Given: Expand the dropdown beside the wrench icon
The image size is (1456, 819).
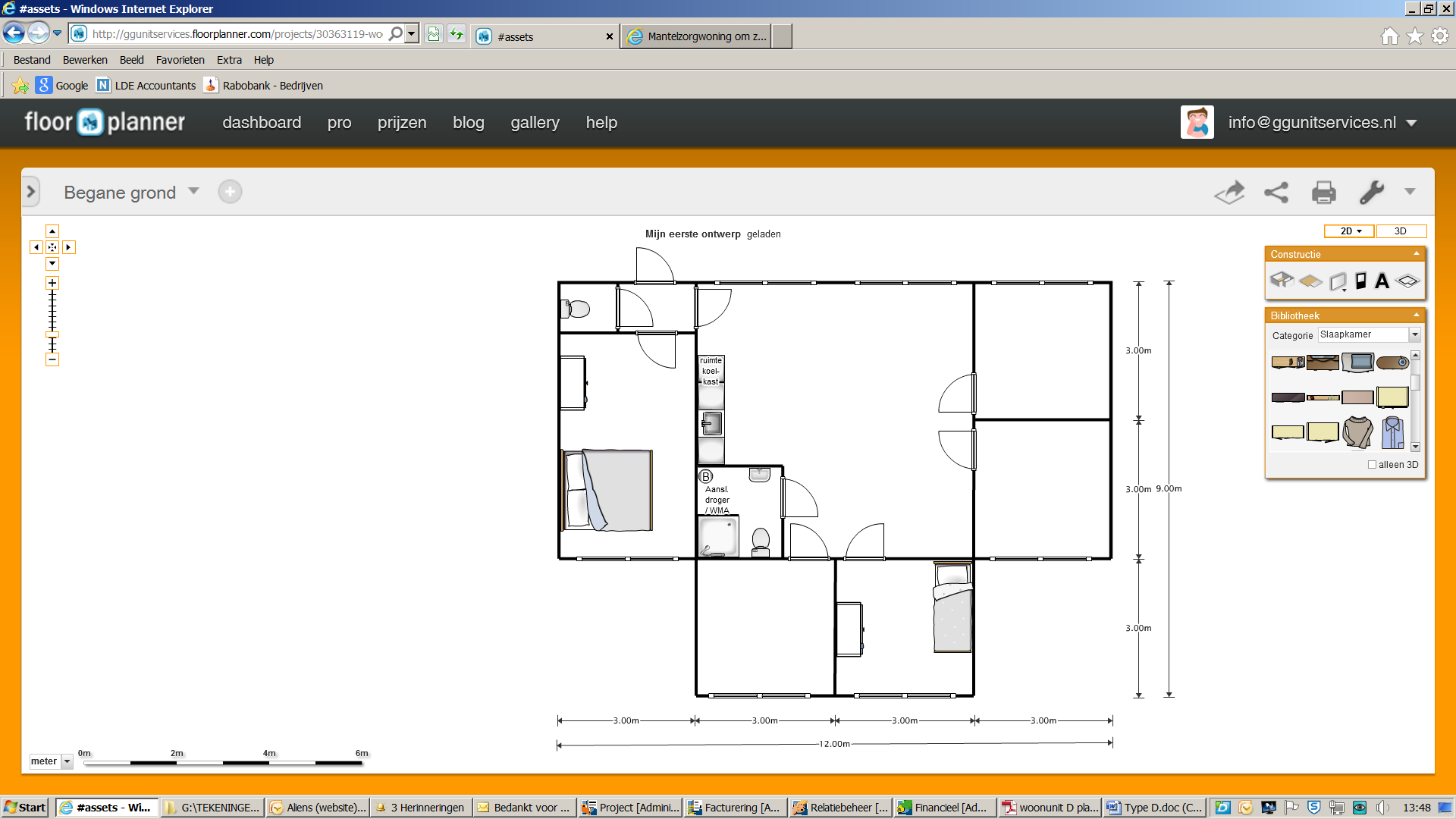Looking at the screenshot, I should pyautogui.click(x=1410, y=192).
